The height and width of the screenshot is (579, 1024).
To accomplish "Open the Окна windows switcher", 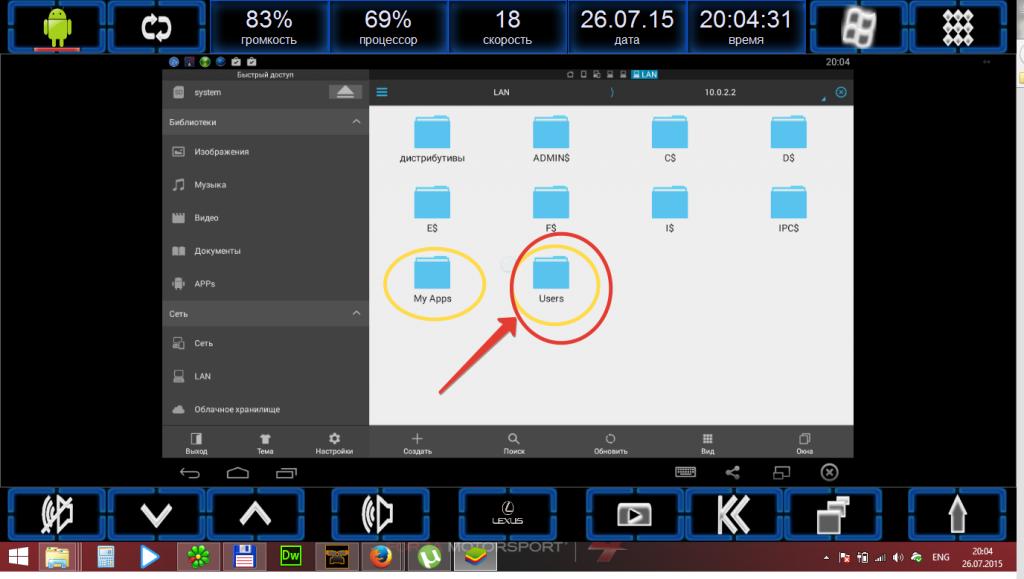I will [804, 439].
